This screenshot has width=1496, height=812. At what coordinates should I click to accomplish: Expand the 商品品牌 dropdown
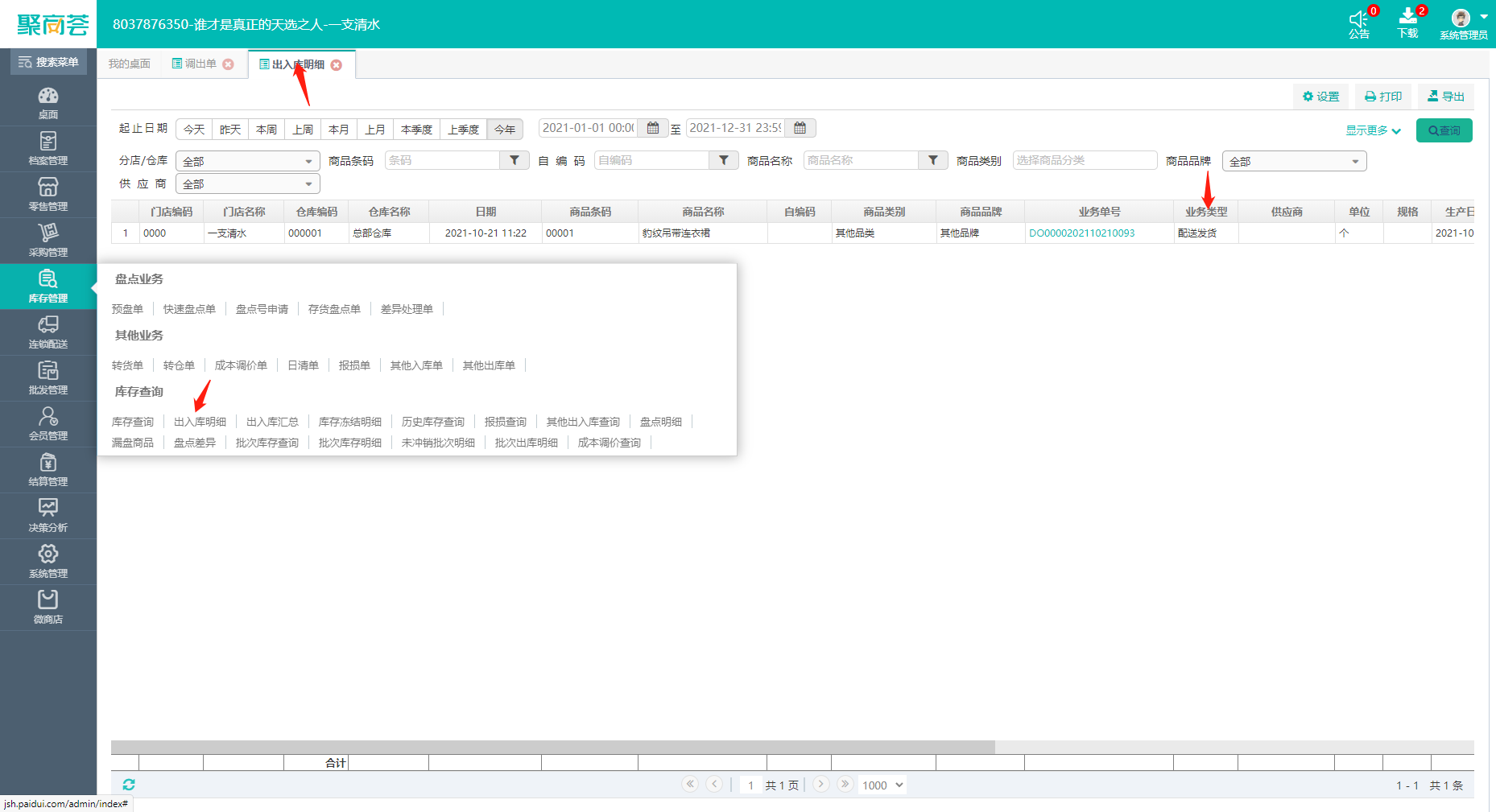pos(1295,161)
